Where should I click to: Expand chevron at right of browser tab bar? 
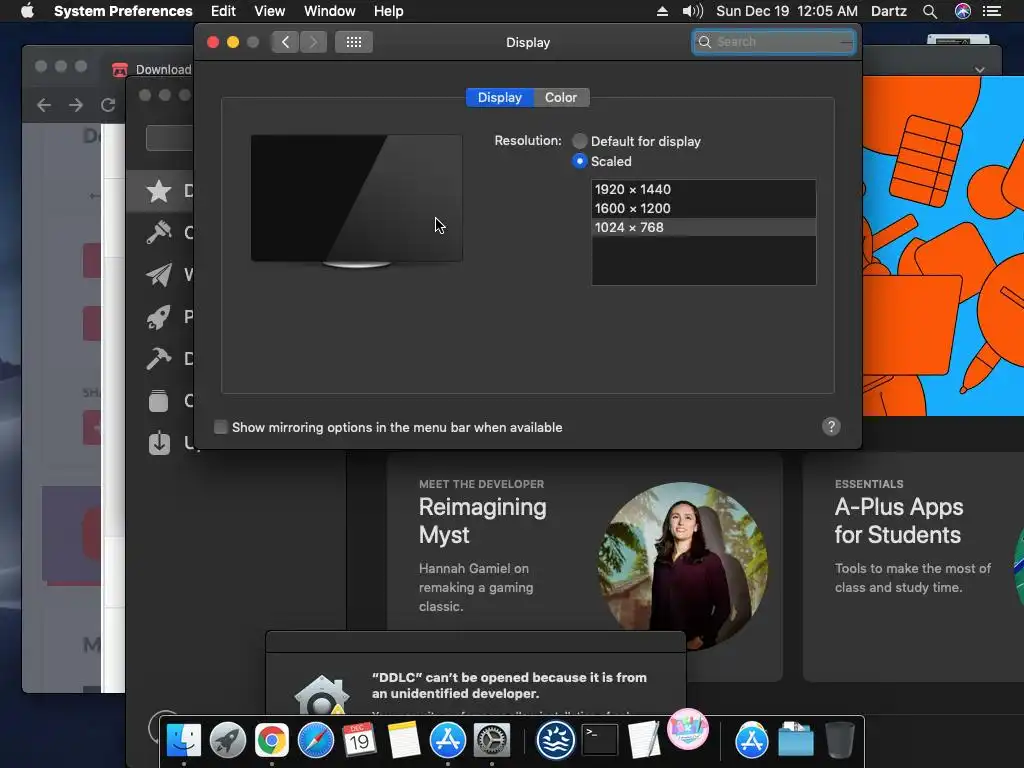(x=980, y=69)
